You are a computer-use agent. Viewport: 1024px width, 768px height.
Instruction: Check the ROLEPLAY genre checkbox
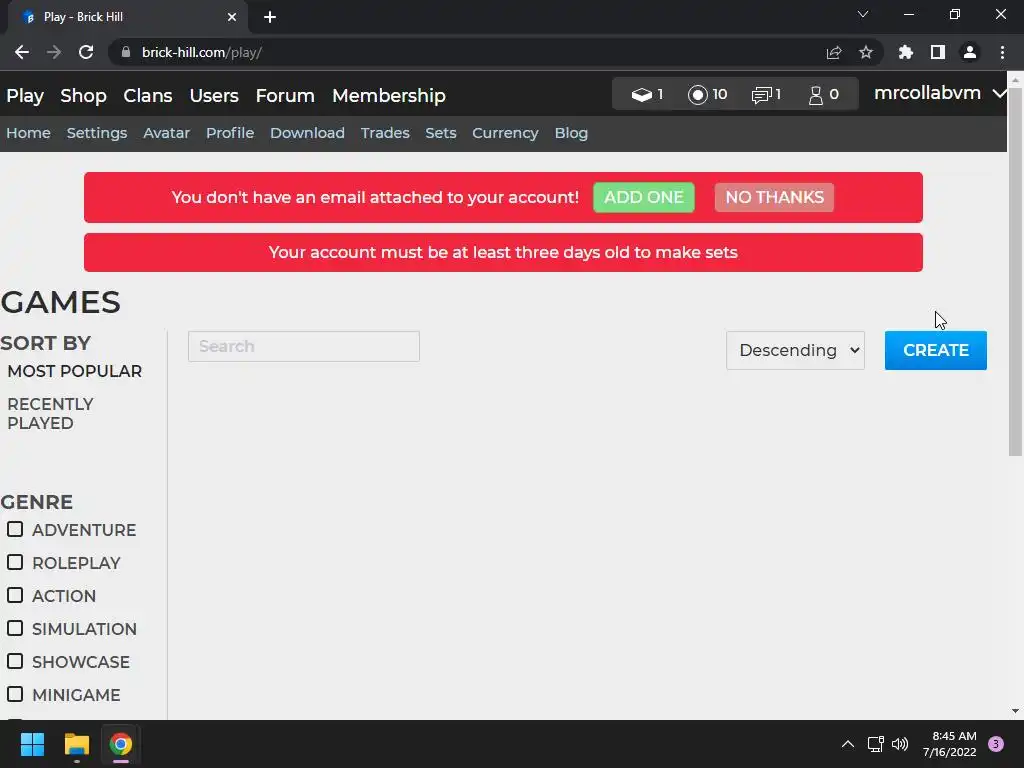[x=15, y=562]
